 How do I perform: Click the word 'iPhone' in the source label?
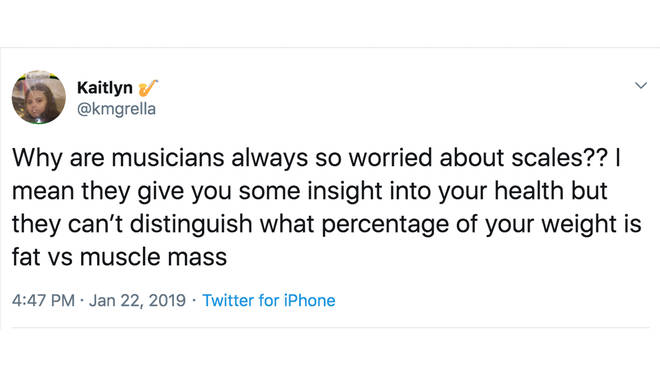coord(310,301)
